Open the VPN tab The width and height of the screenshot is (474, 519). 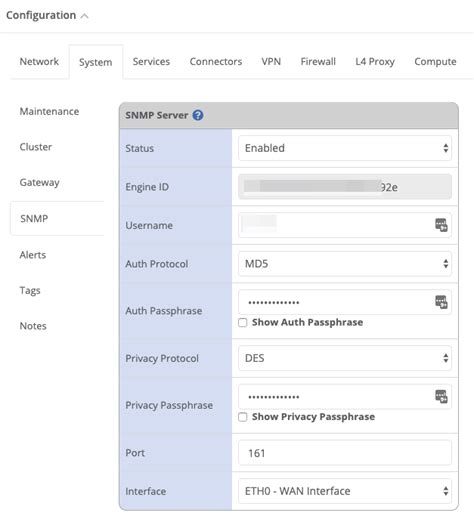[271, 62]
